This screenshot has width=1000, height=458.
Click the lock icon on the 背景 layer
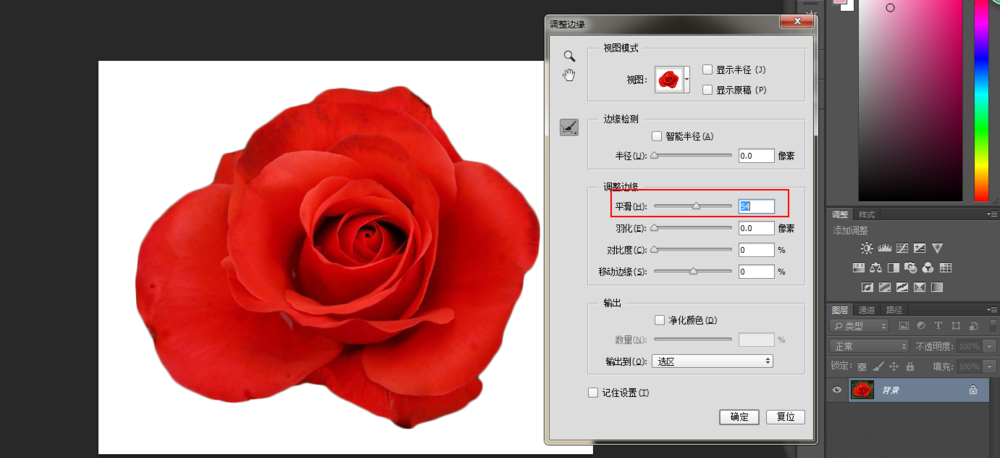(x=973, y=391)
